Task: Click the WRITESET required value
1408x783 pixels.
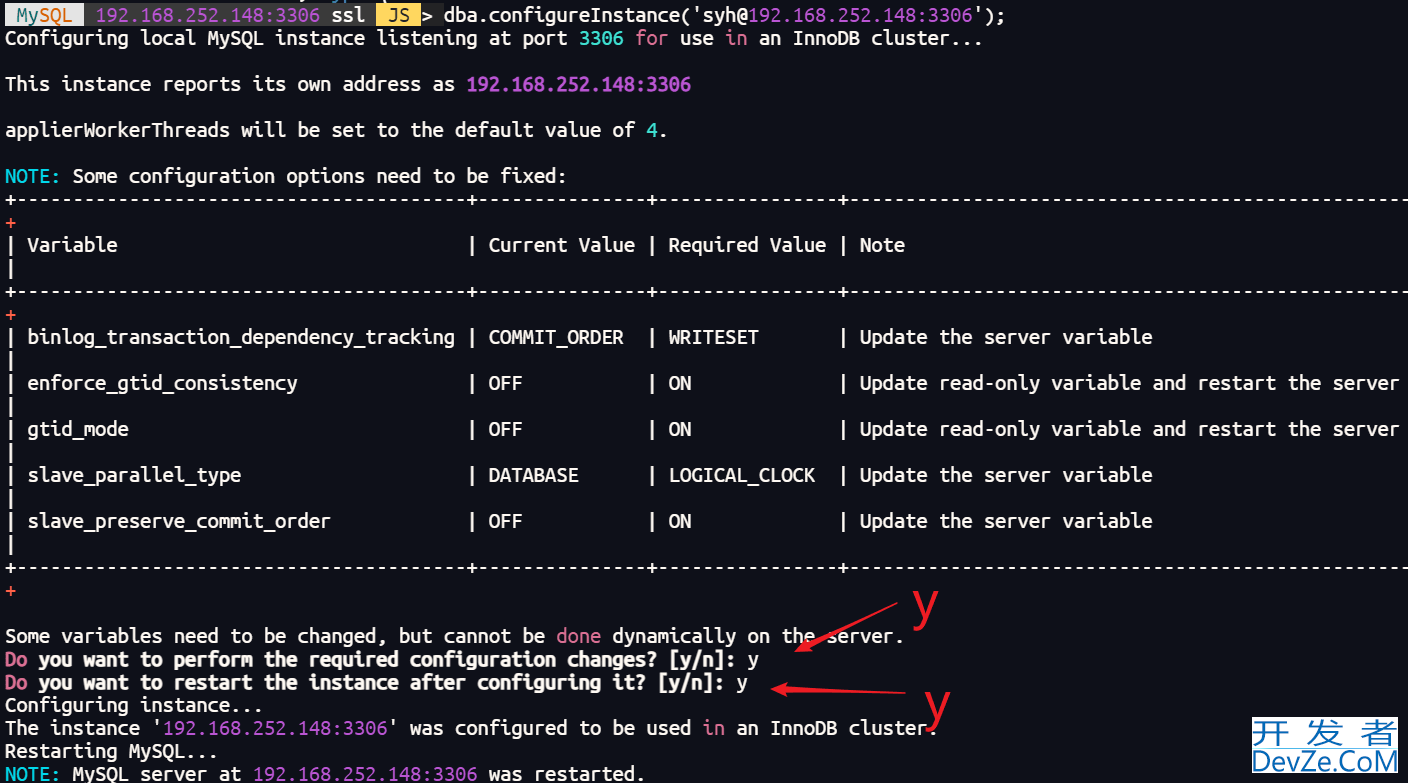Action: click(x=713, y=337)
